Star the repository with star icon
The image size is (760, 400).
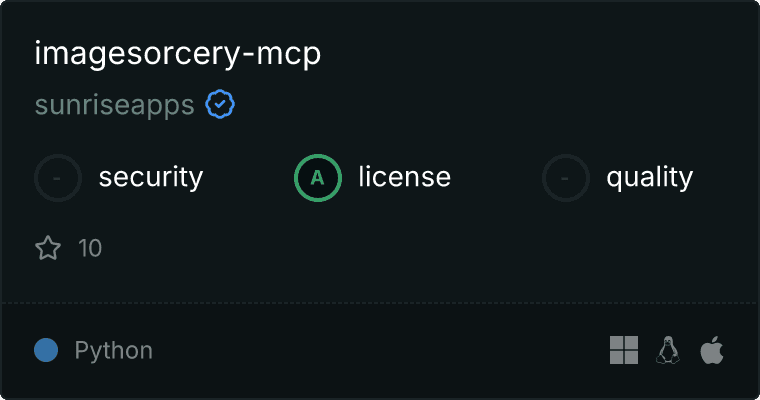click(48, 248)
